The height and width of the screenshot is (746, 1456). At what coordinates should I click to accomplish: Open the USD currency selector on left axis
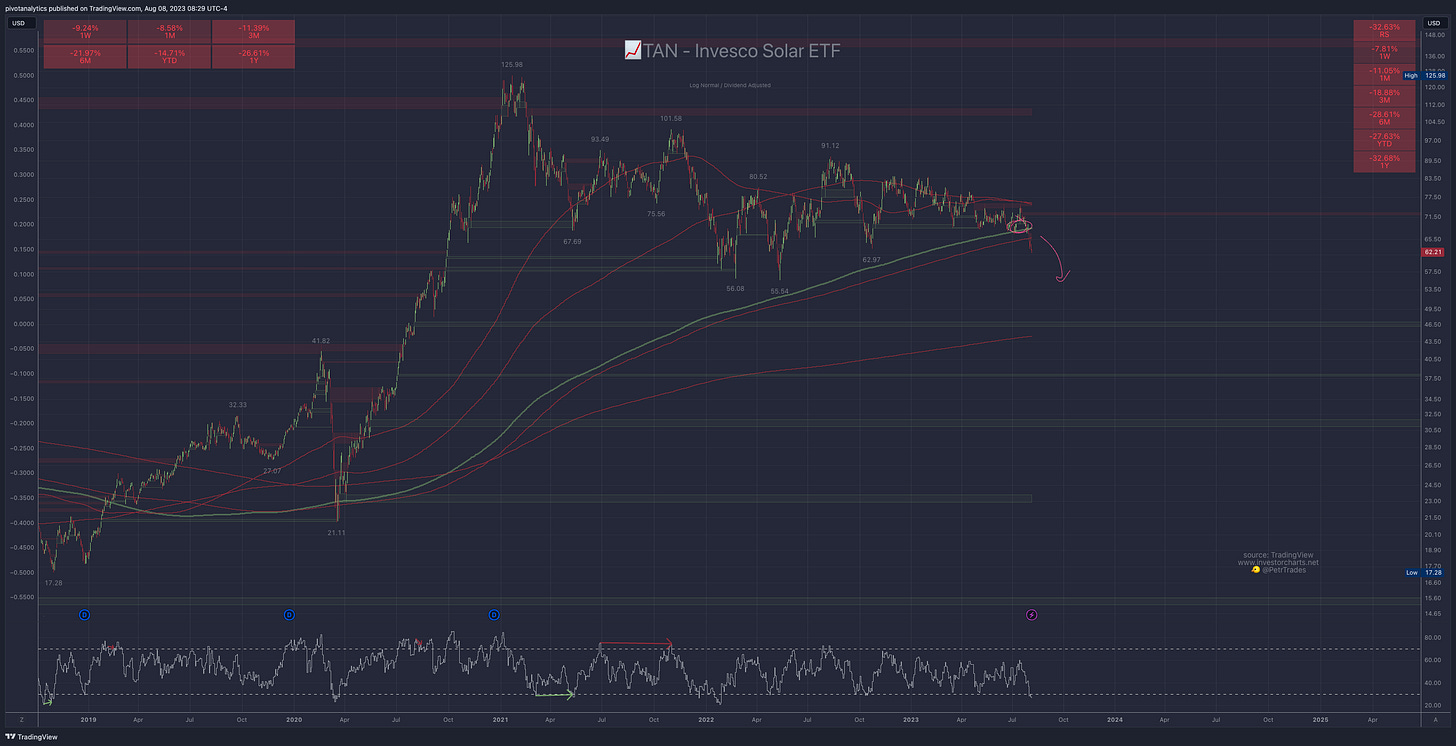click(x=18, y=22)
